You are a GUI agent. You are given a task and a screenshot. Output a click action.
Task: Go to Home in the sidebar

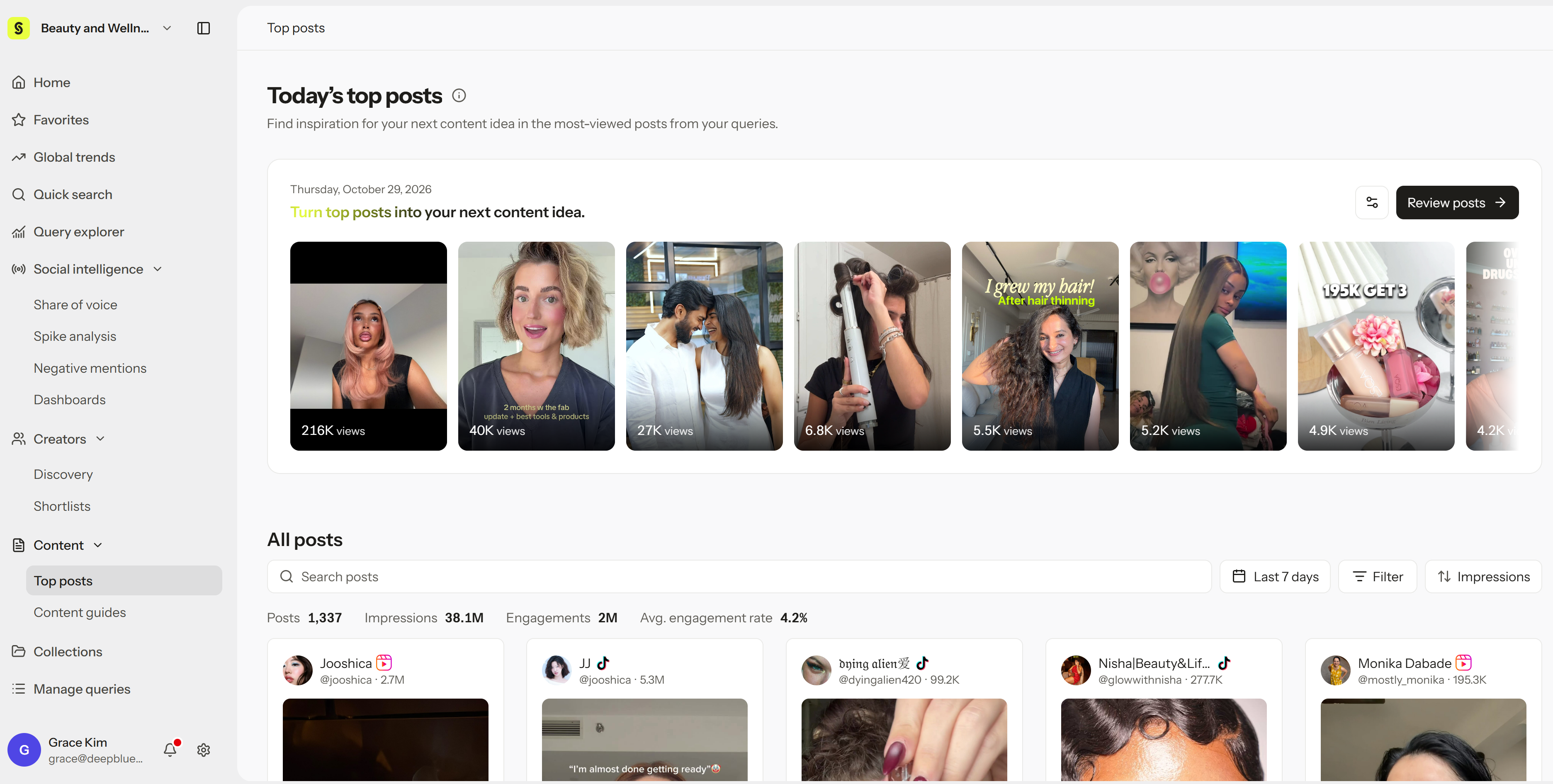click(52, 83)
